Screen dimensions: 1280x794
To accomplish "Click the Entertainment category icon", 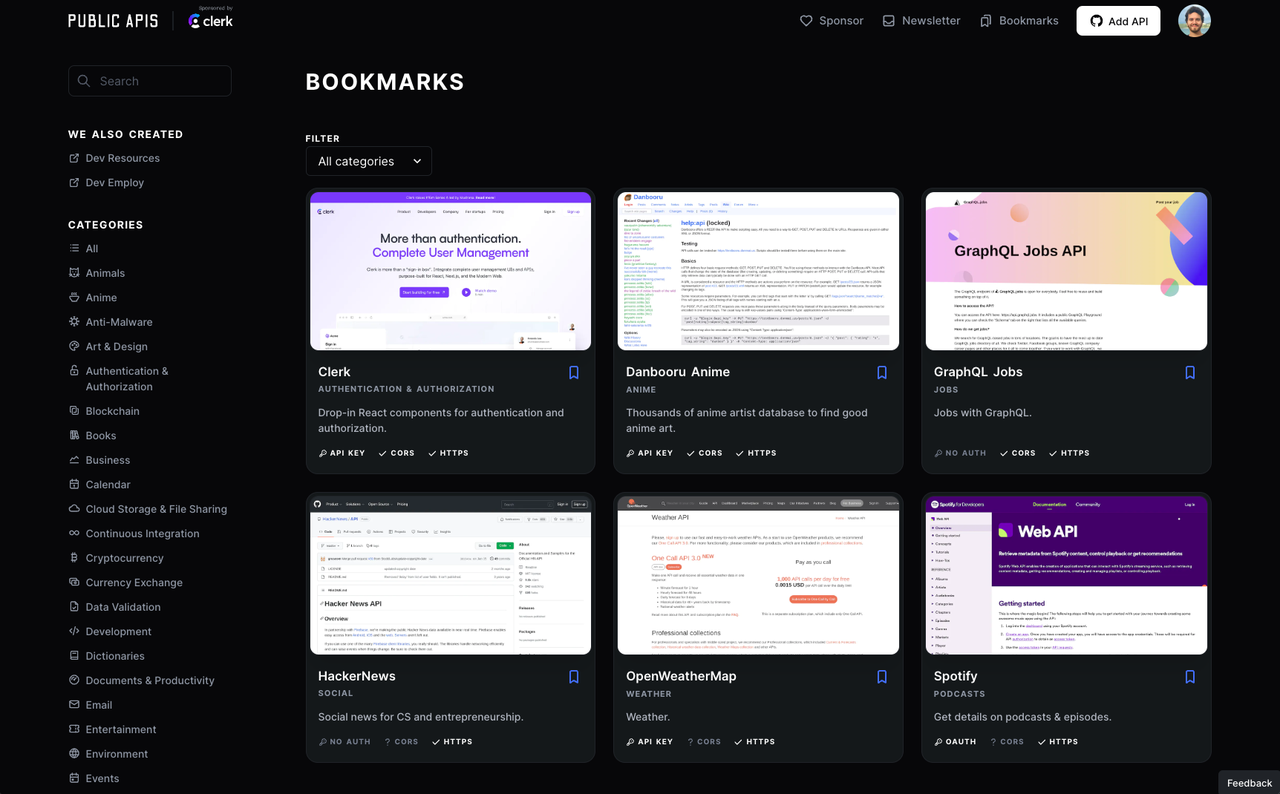I will pos(74,729).
